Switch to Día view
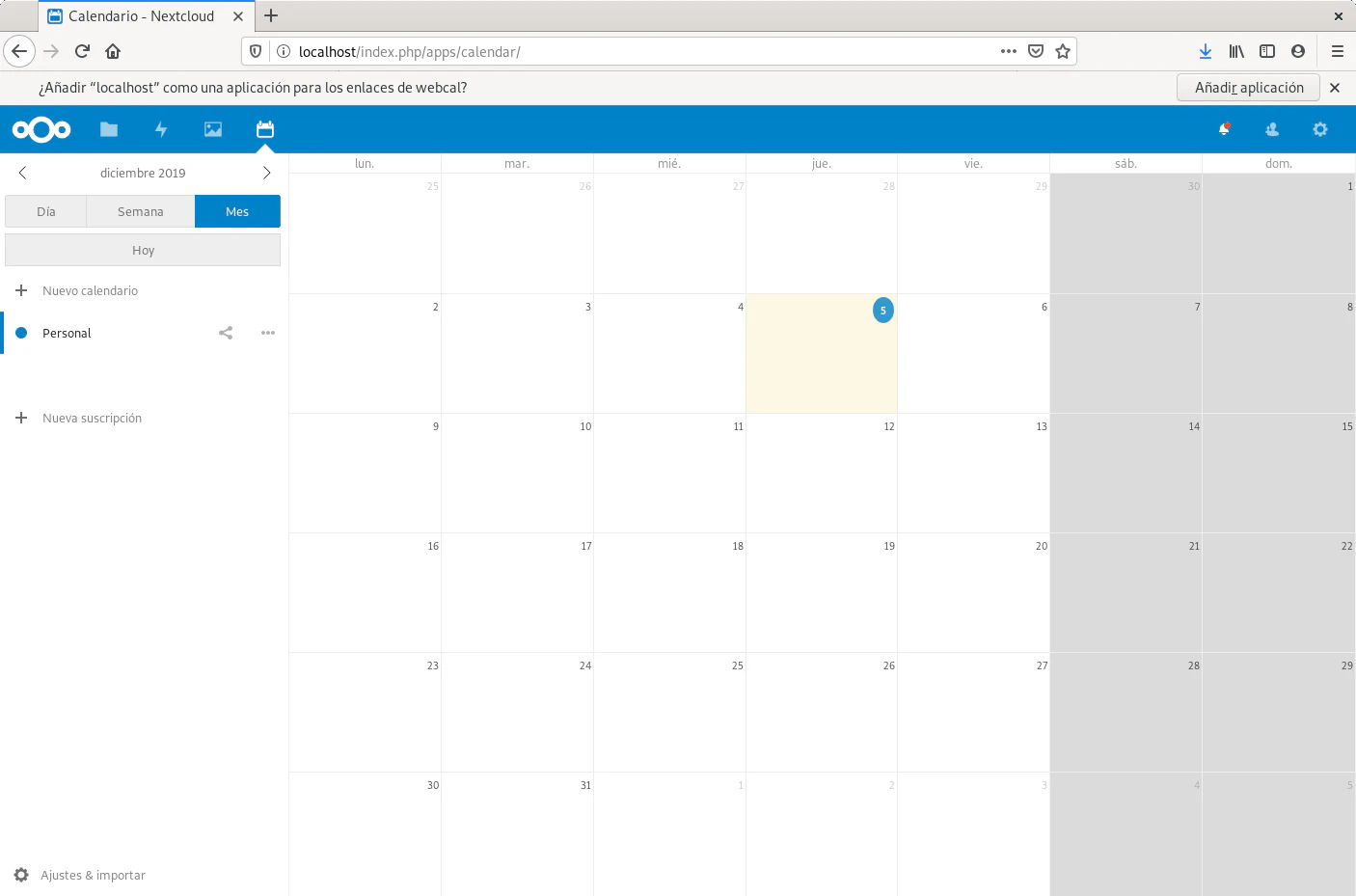Image resolution: width=1356 pixels, height=896 pixels. click(46, 211)
